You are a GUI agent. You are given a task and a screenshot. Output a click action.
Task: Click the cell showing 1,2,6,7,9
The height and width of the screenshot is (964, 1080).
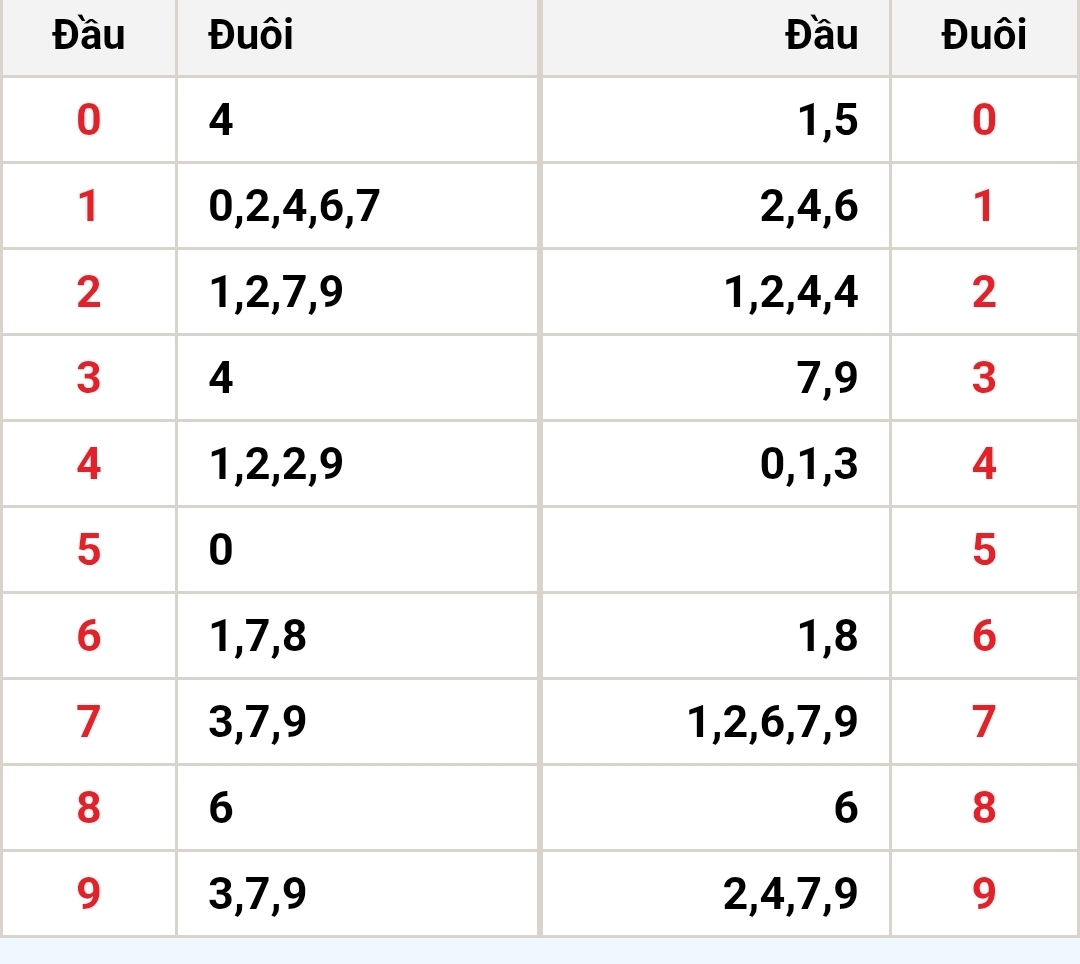pyautogui.click(x=716, y=721)
